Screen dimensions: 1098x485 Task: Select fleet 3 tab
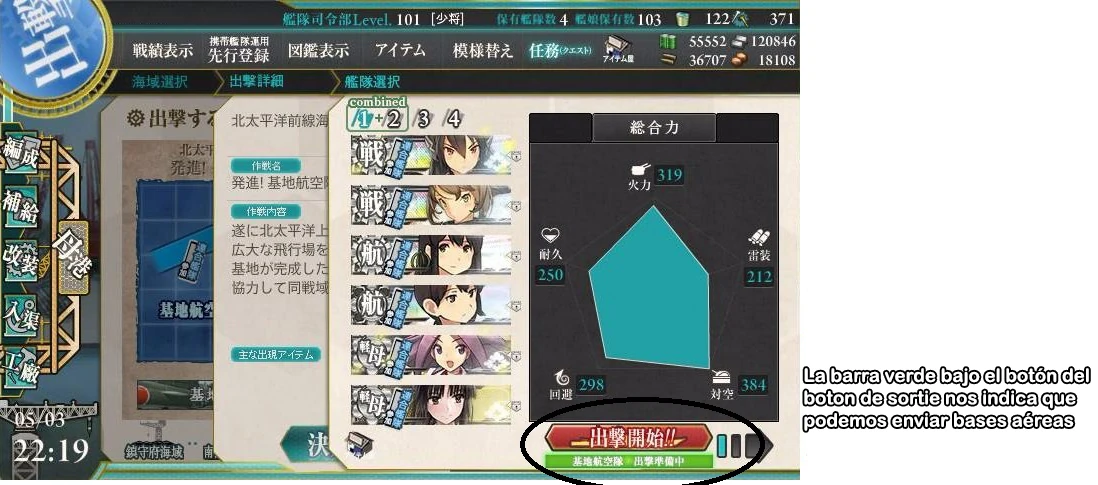tap(422, 119)
